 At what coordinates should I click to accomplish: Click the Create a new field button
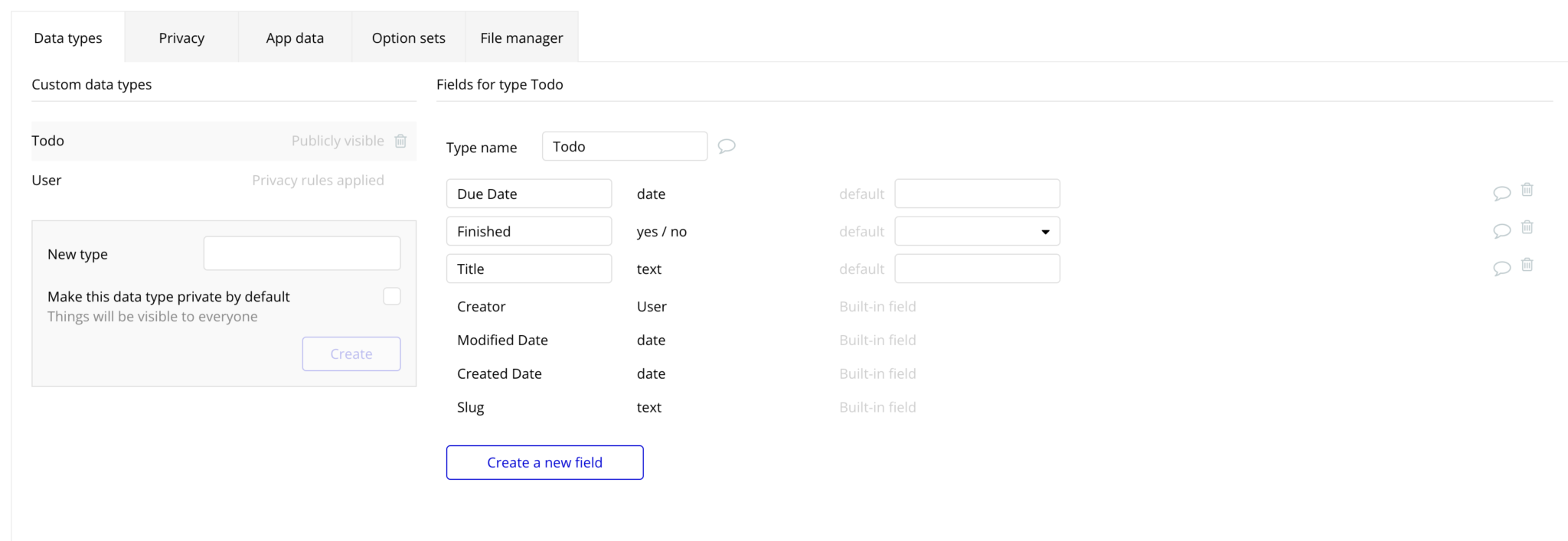pyautogui.click(x=544, y=462)
